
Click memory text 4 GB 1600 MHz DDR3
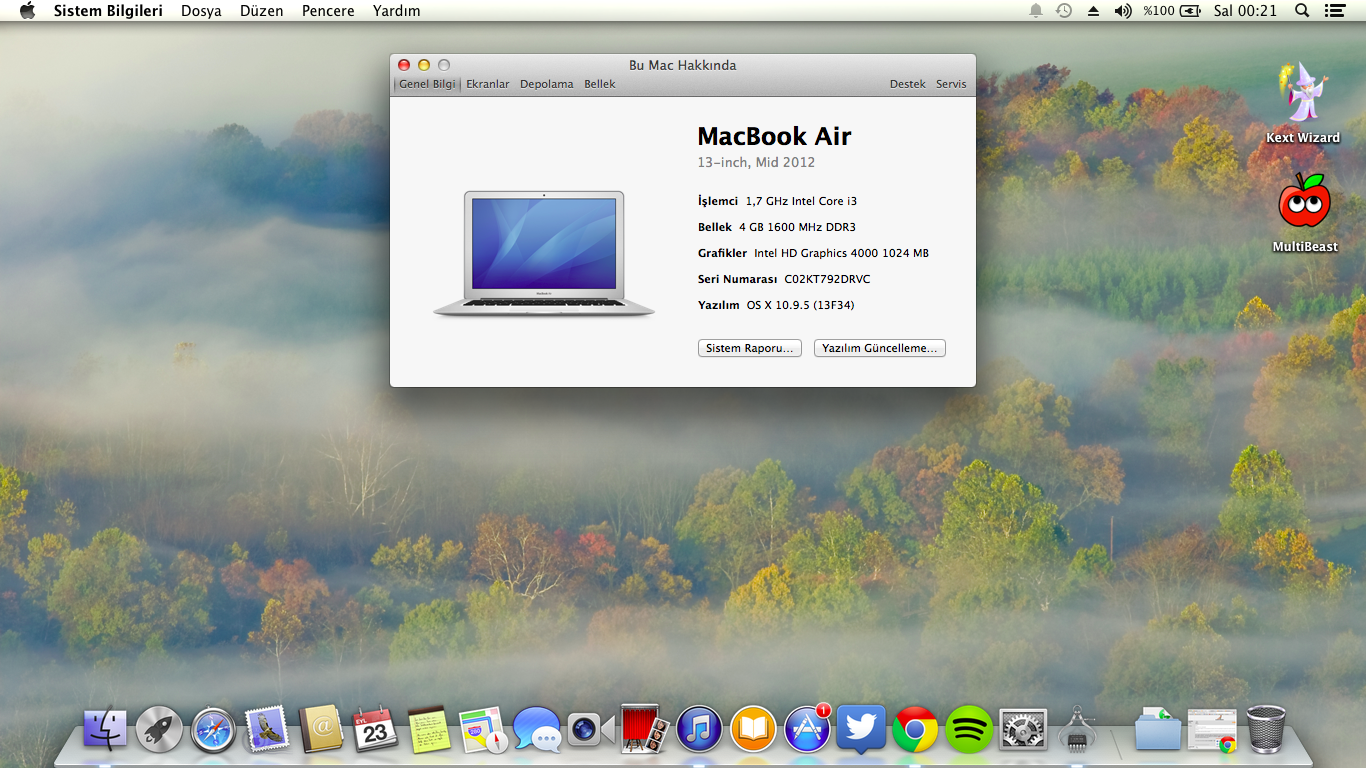(797, 227)
